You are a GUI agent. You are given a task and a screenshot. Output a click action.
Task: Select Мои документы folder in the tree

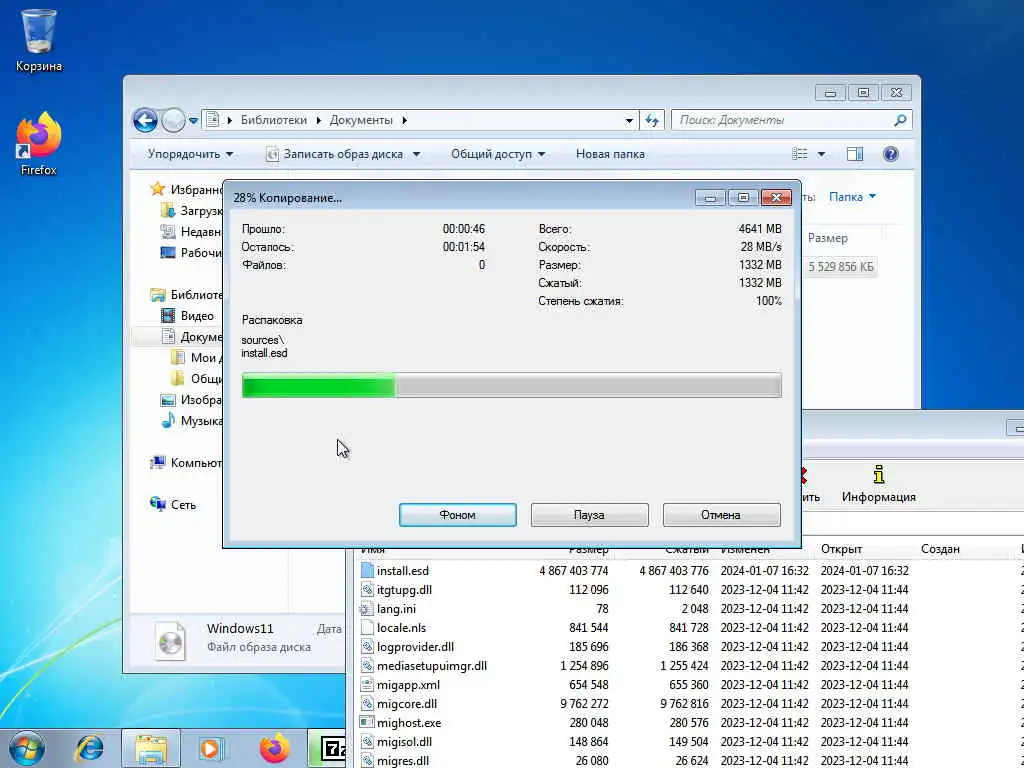pyautogui.click(x=197, y=358)
